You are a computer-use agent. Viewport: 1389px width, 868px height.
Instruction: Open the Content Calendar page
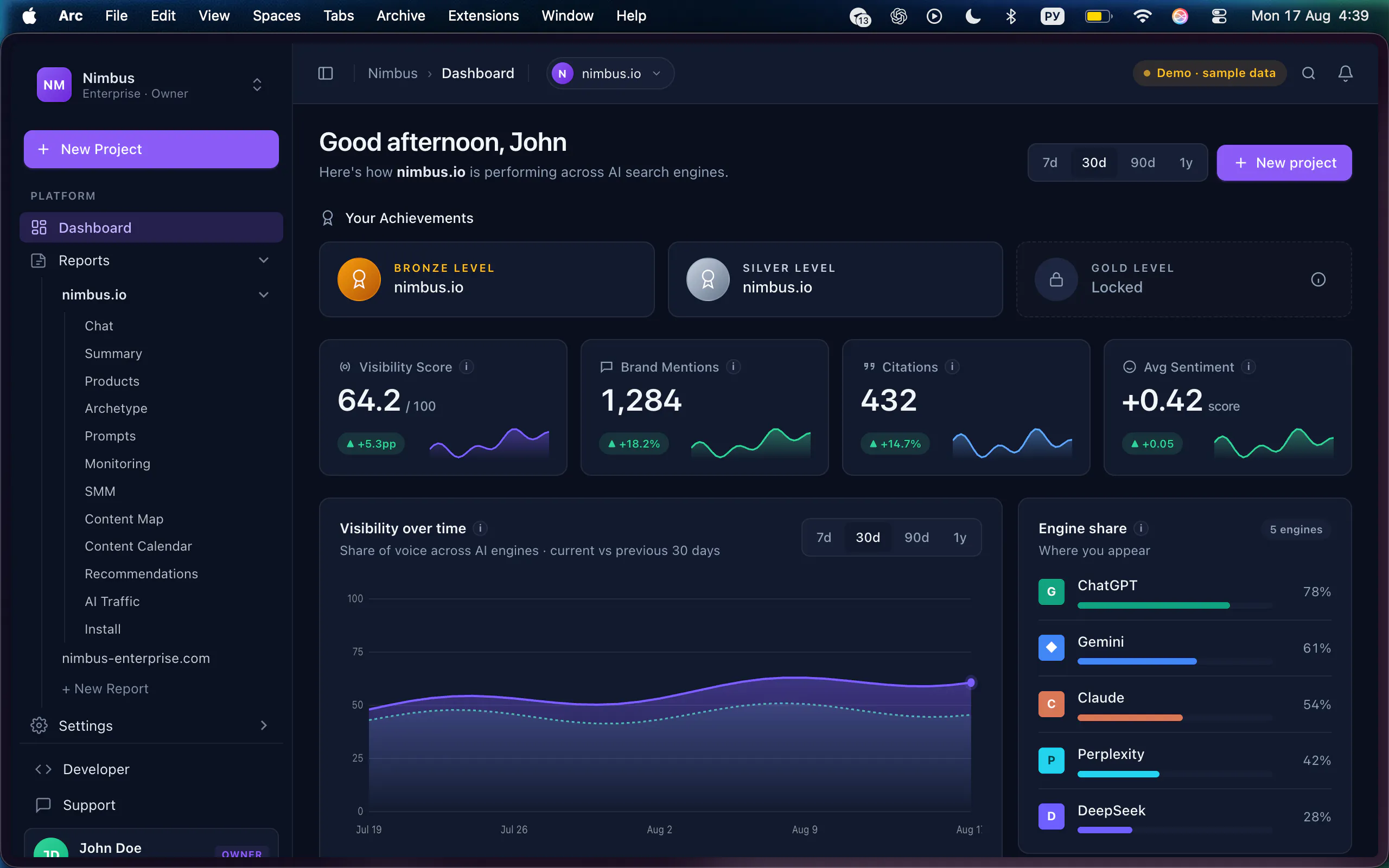[138, 546]
